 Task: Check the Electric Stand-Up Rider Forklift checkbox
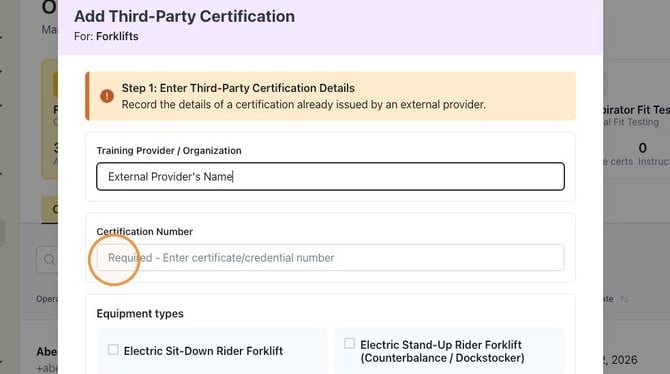[350, 344]
